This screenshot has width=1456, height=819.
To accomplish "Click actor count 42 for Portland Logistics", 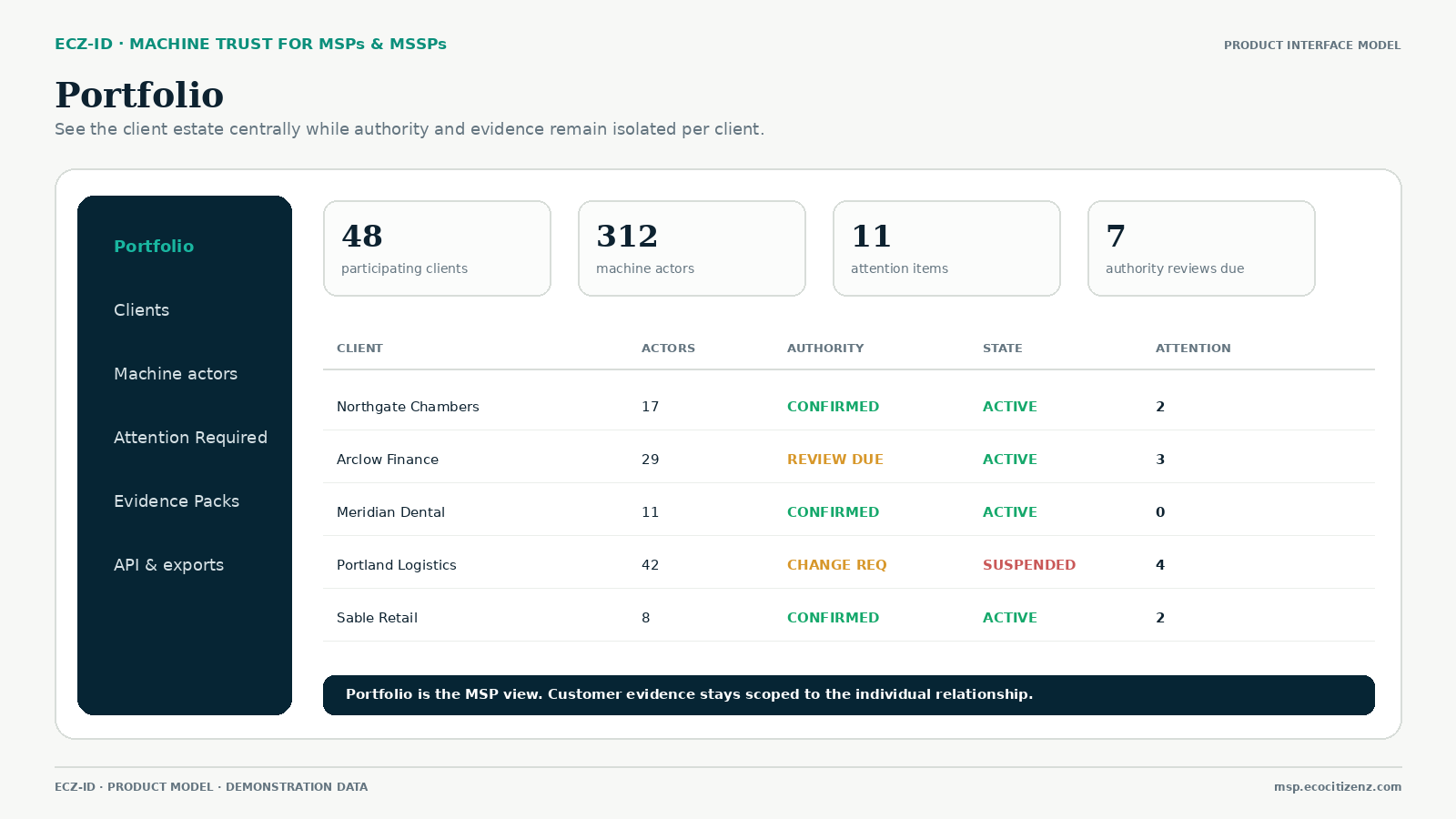I will tap(650, 565).
